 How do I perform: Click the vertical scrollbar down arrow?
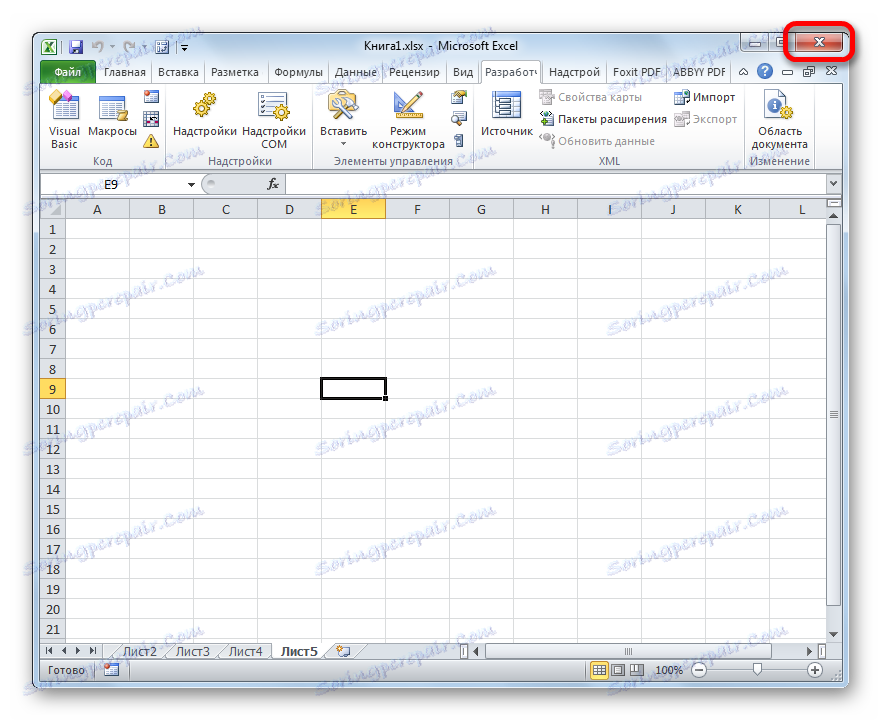tap(834, 634)
